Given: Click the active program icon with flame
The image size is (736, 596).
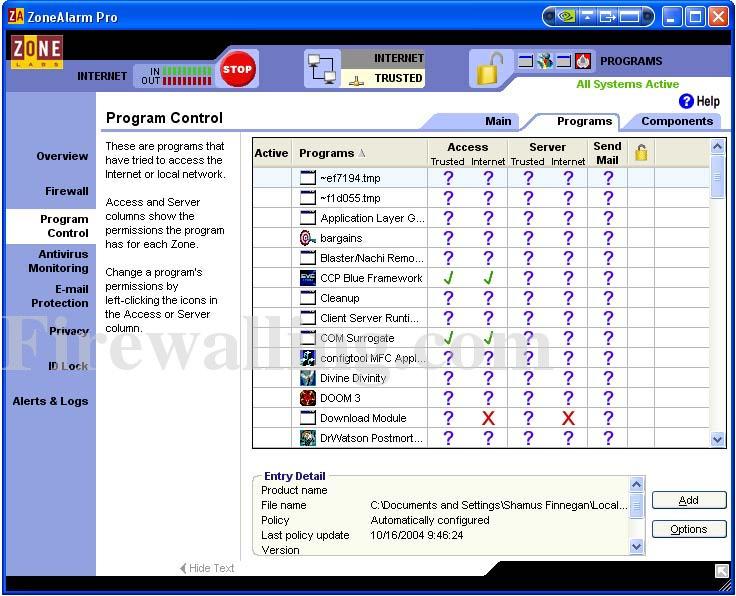Looking at the screenshot, I should [583, 61].
